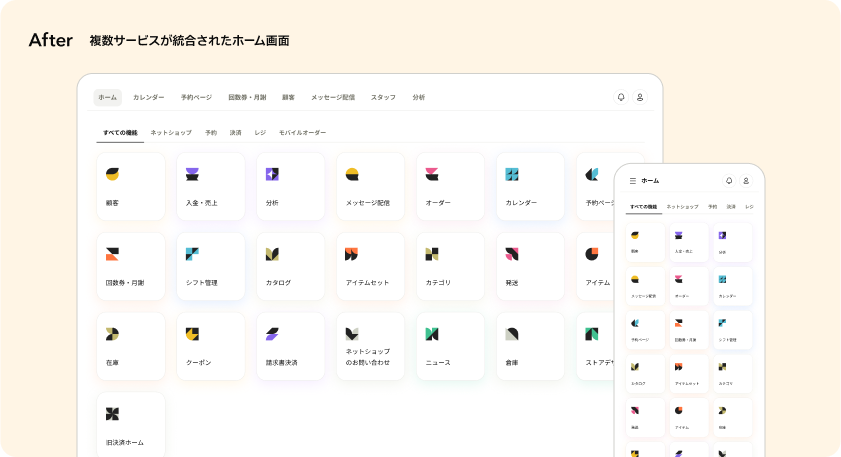This screenshot has width=841, height=457.
Task: Click the desktop notification bell icon
Action: [621, 97]
